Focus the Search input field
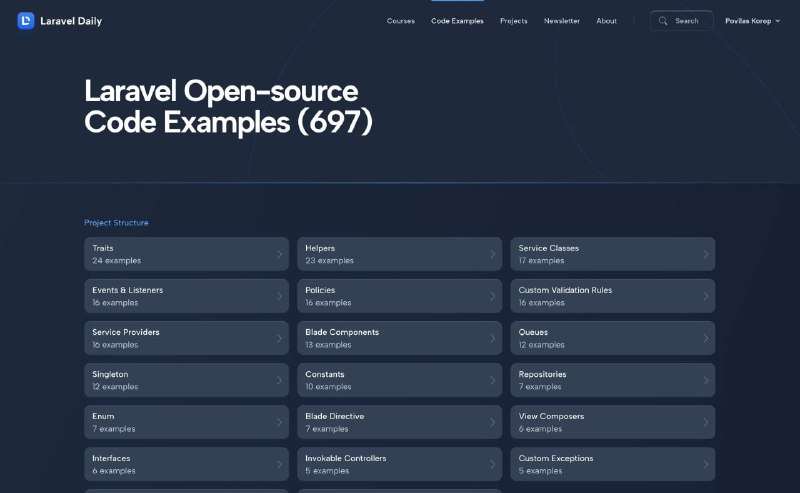The width and height of the screenshot is (800, 493). click(681, 21)
